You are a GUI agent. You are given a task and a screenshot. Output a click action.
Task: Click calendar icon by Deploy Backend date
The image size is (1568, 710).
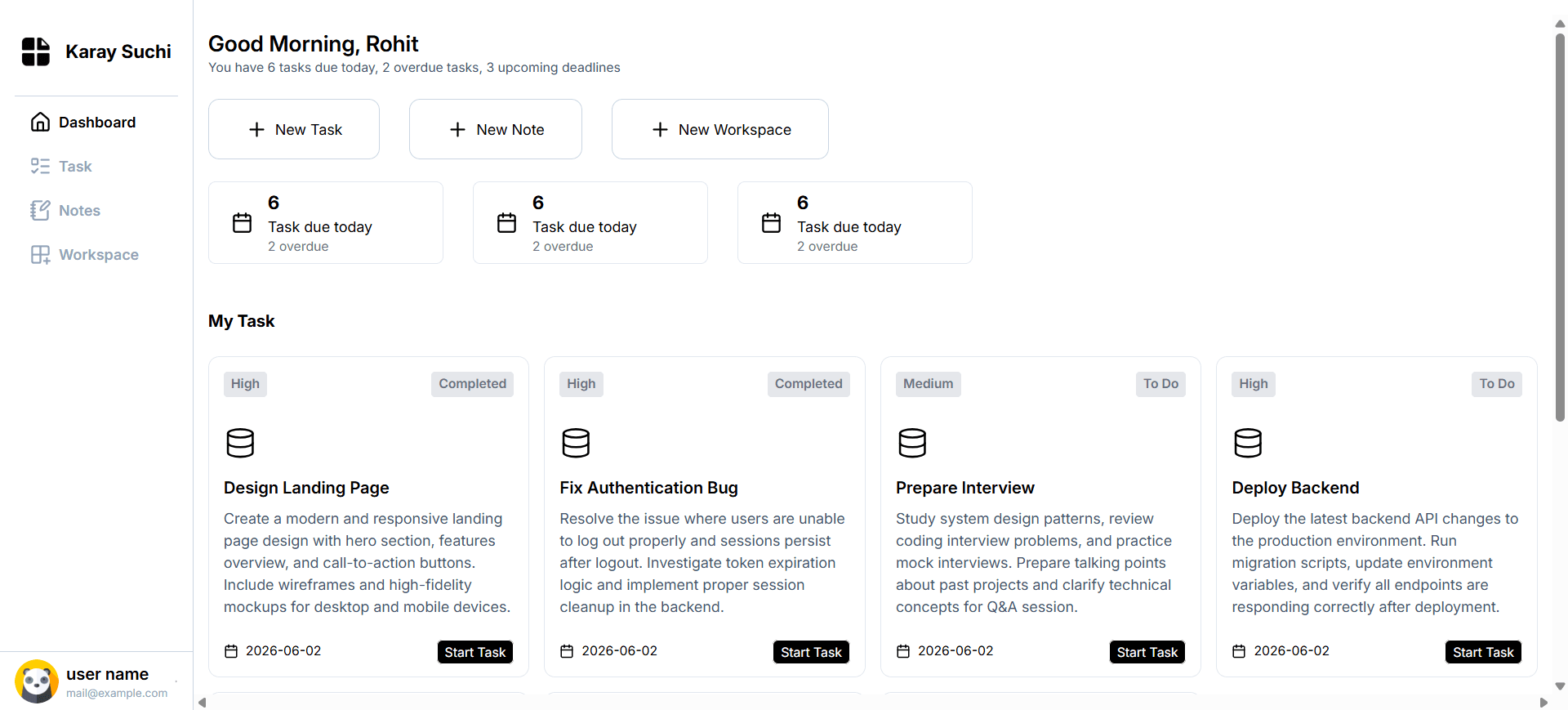pyautogui.click(x=1239, y=651)
